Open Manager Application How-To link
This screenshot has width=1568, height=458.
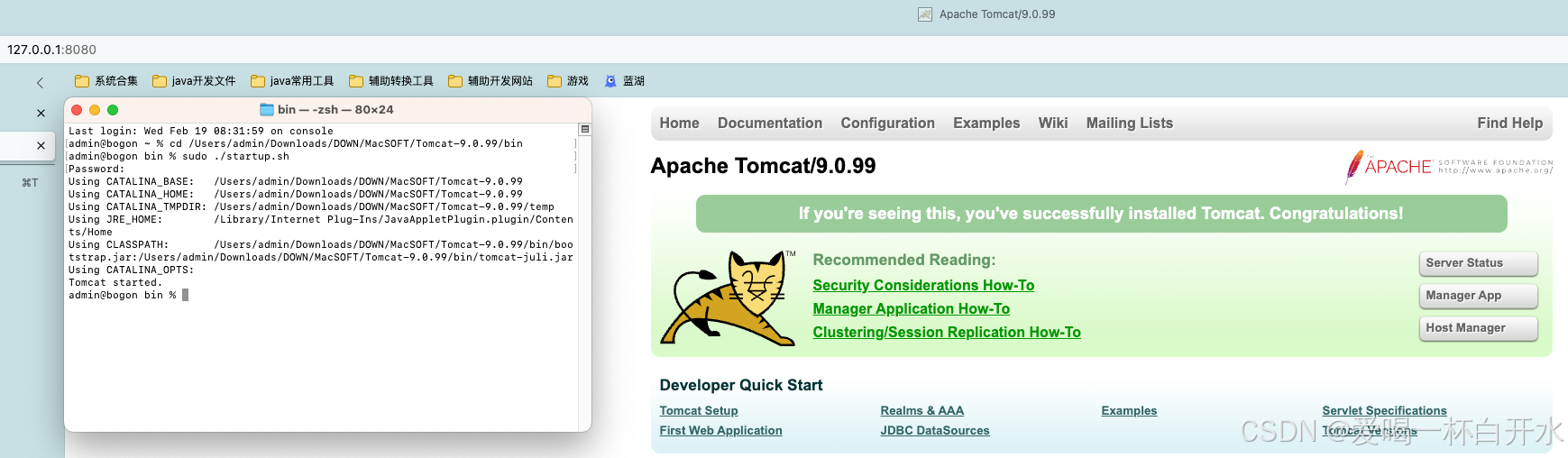pos(912,309)
